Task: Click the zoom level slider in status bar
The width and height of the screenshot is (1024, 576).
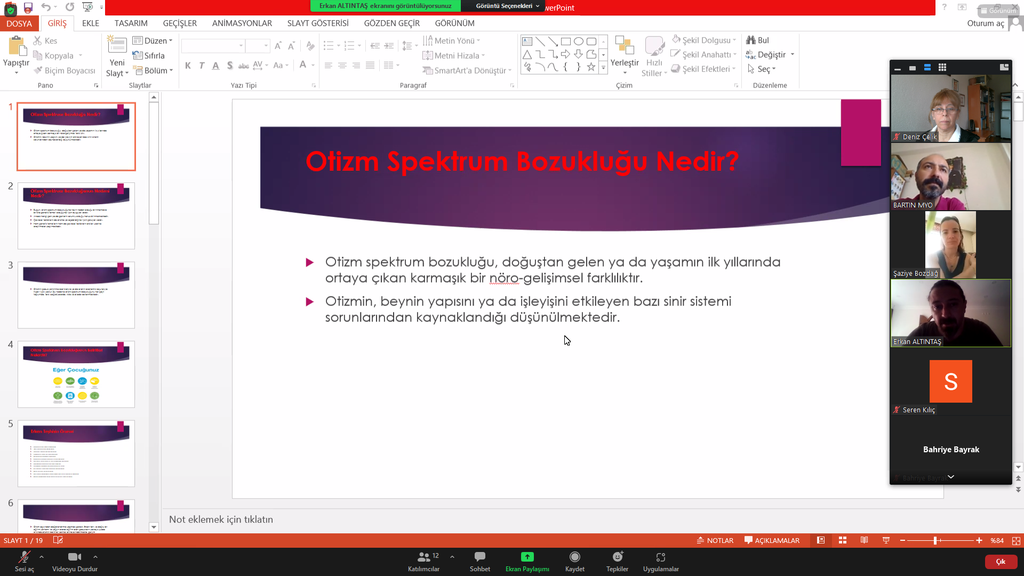Action: [x=936, y=541]
